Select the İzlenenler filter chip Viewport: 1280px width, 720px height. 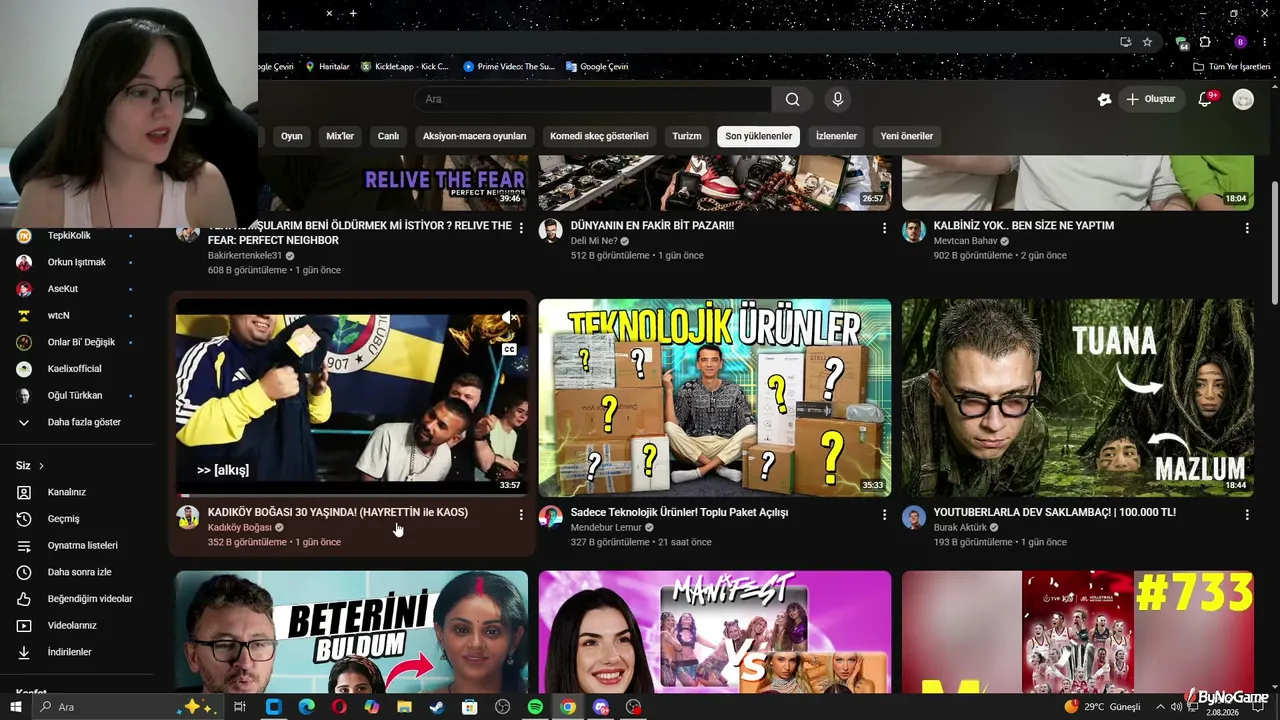pos(836,136)
